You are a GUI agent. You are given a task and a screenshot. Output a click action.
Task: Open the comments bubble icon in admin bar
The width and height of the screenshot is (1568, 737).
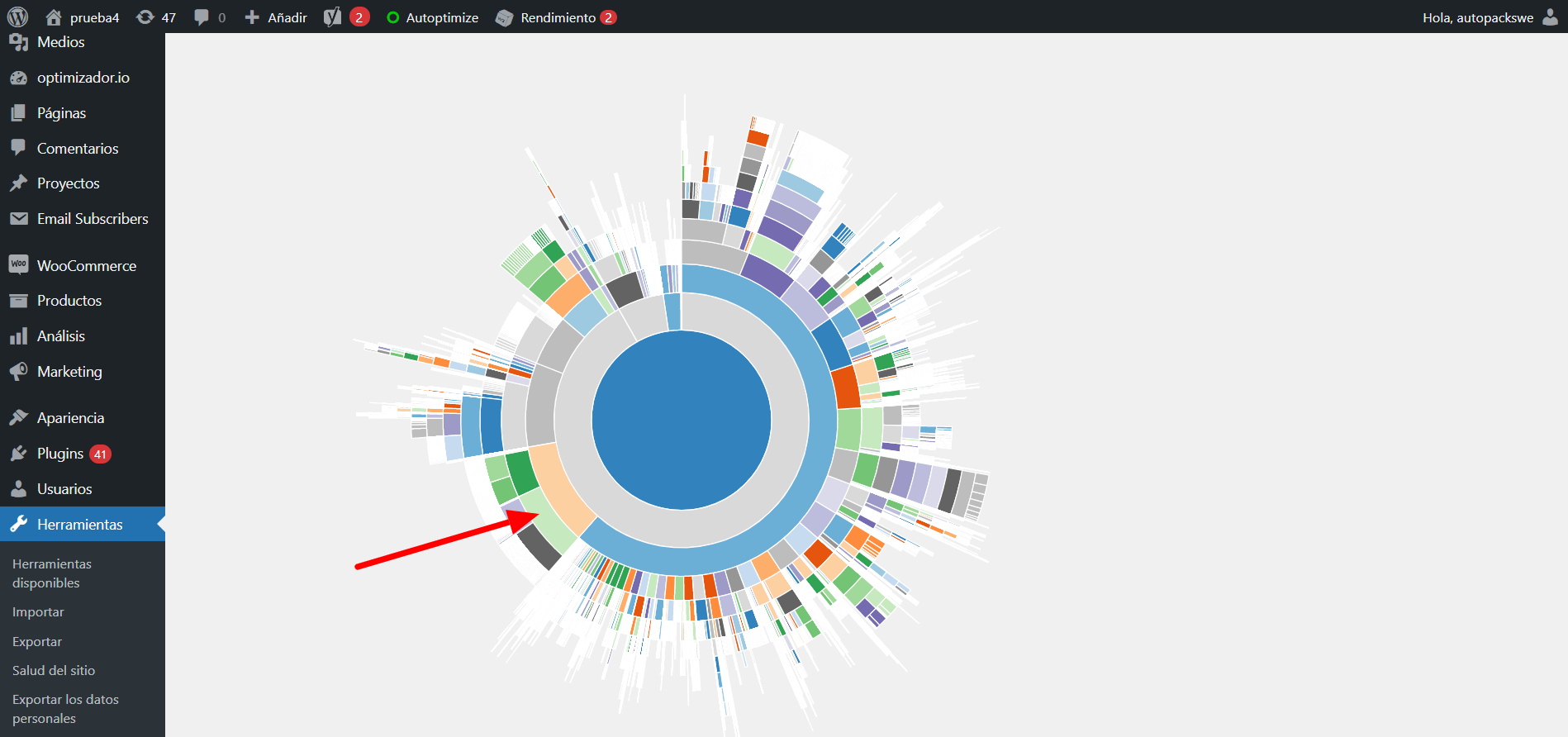click(201, 17)
